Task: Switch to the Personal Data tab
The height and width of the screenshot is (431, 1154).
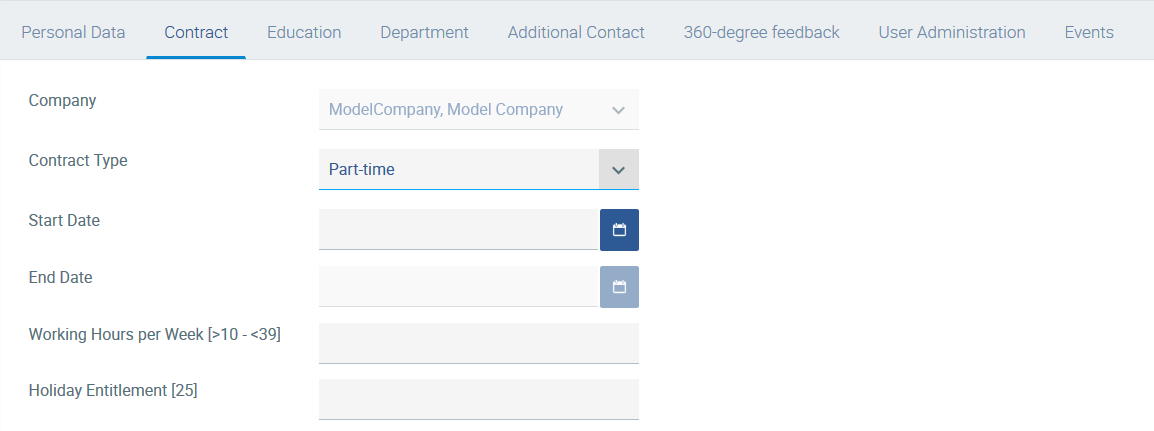Action: click(x=74, y=32)
